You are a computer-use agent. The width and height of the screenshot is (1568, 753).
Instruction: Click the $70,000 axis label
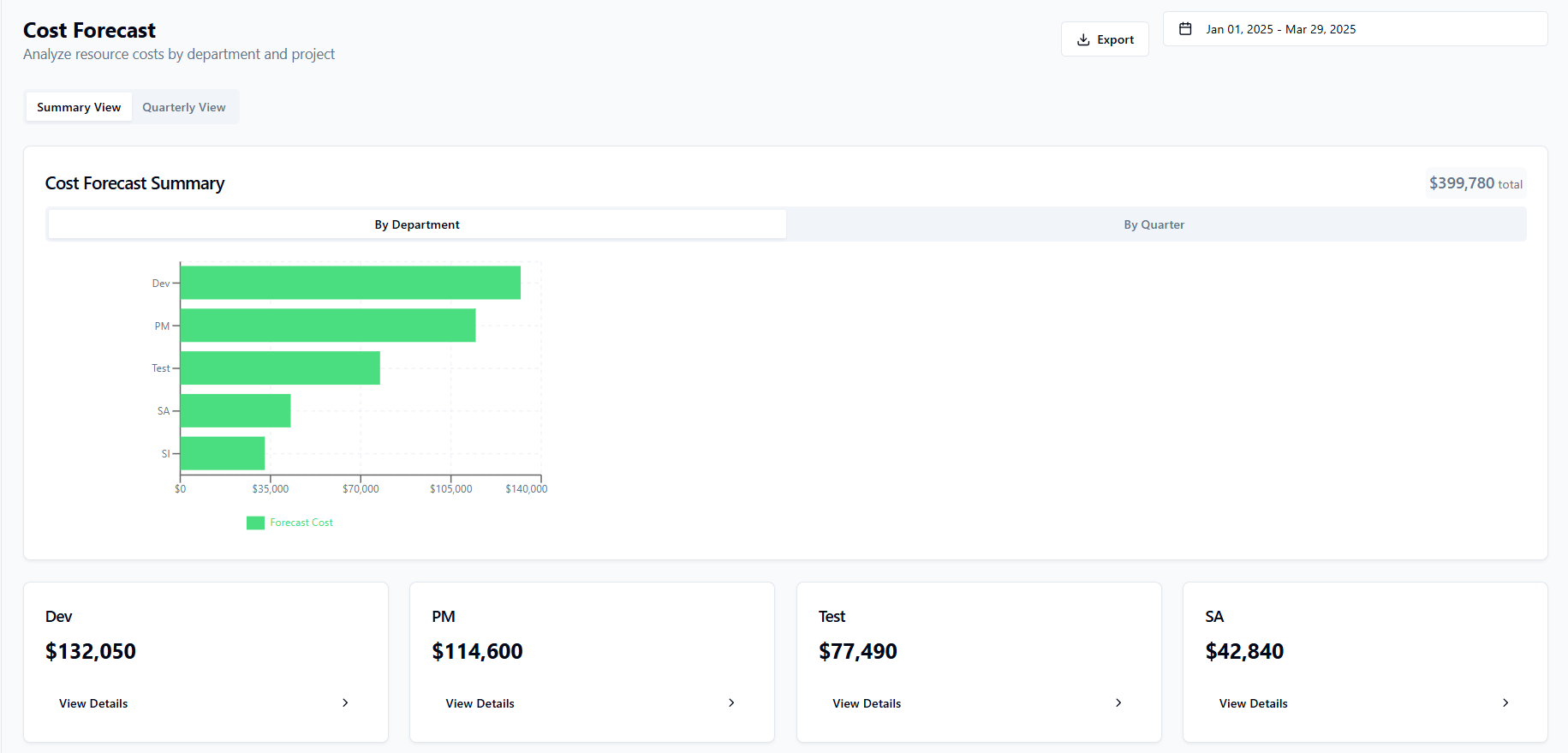(361, 489)
